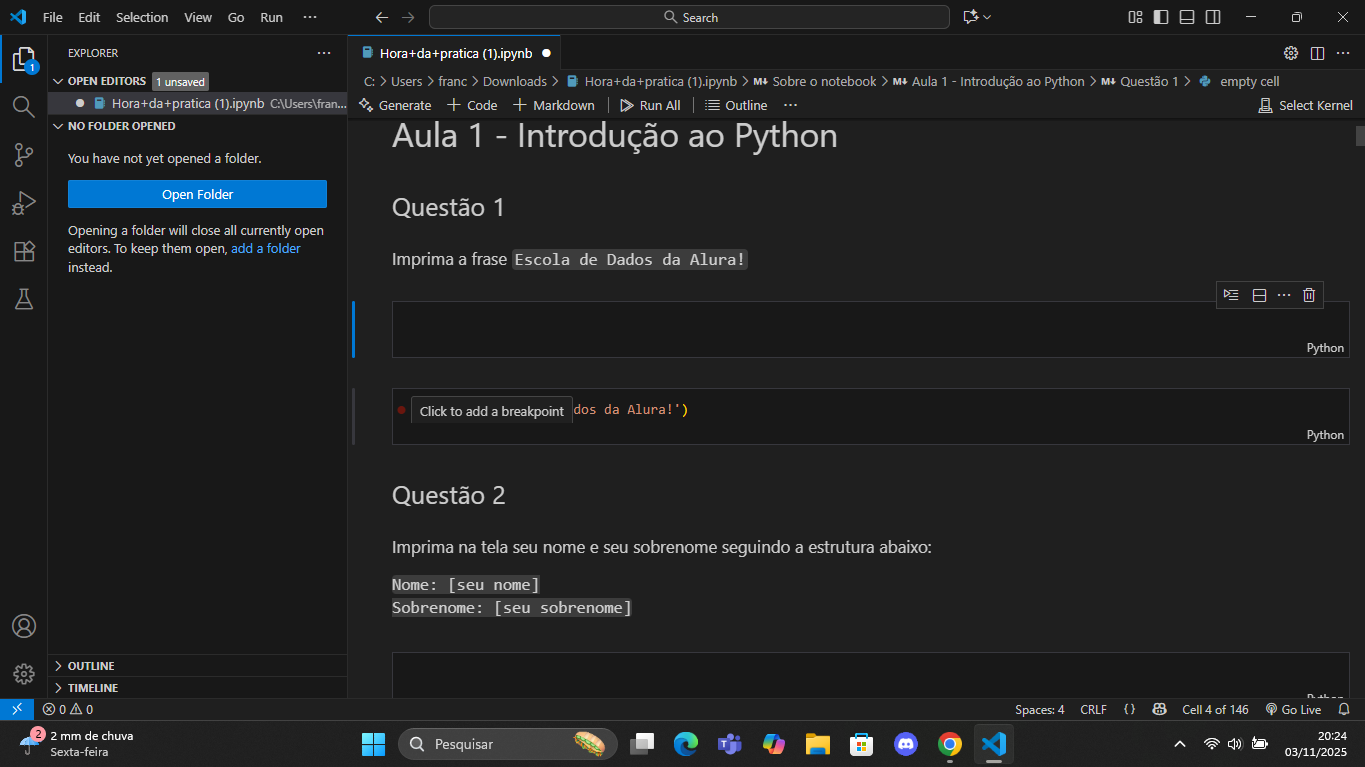Execute cell and cells below
Screen dimensions: 1365x767
click(x=1231, y=294)
